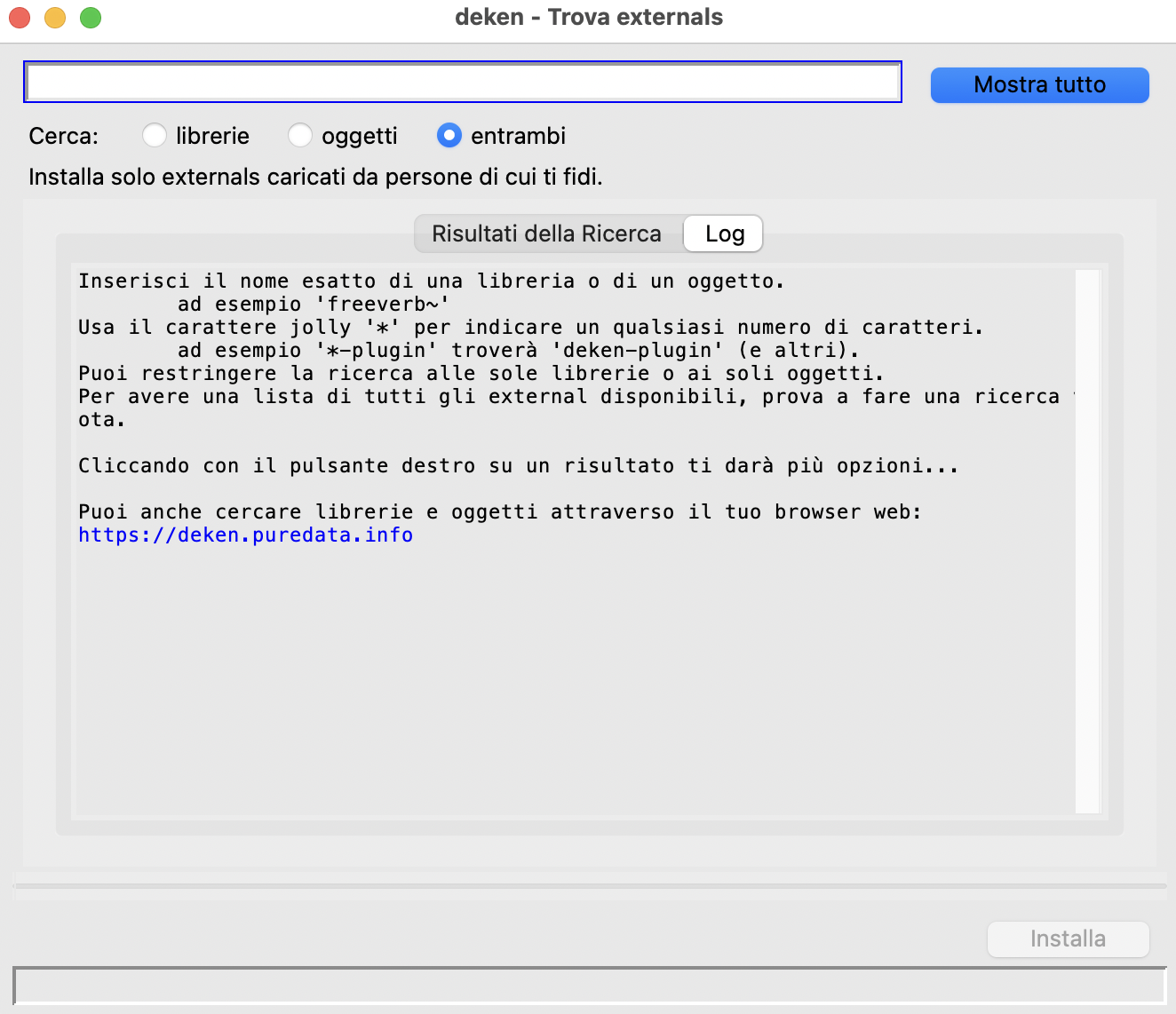Minimize the window with yellow button
The image size is (1176, 1014).
point(55,17)
